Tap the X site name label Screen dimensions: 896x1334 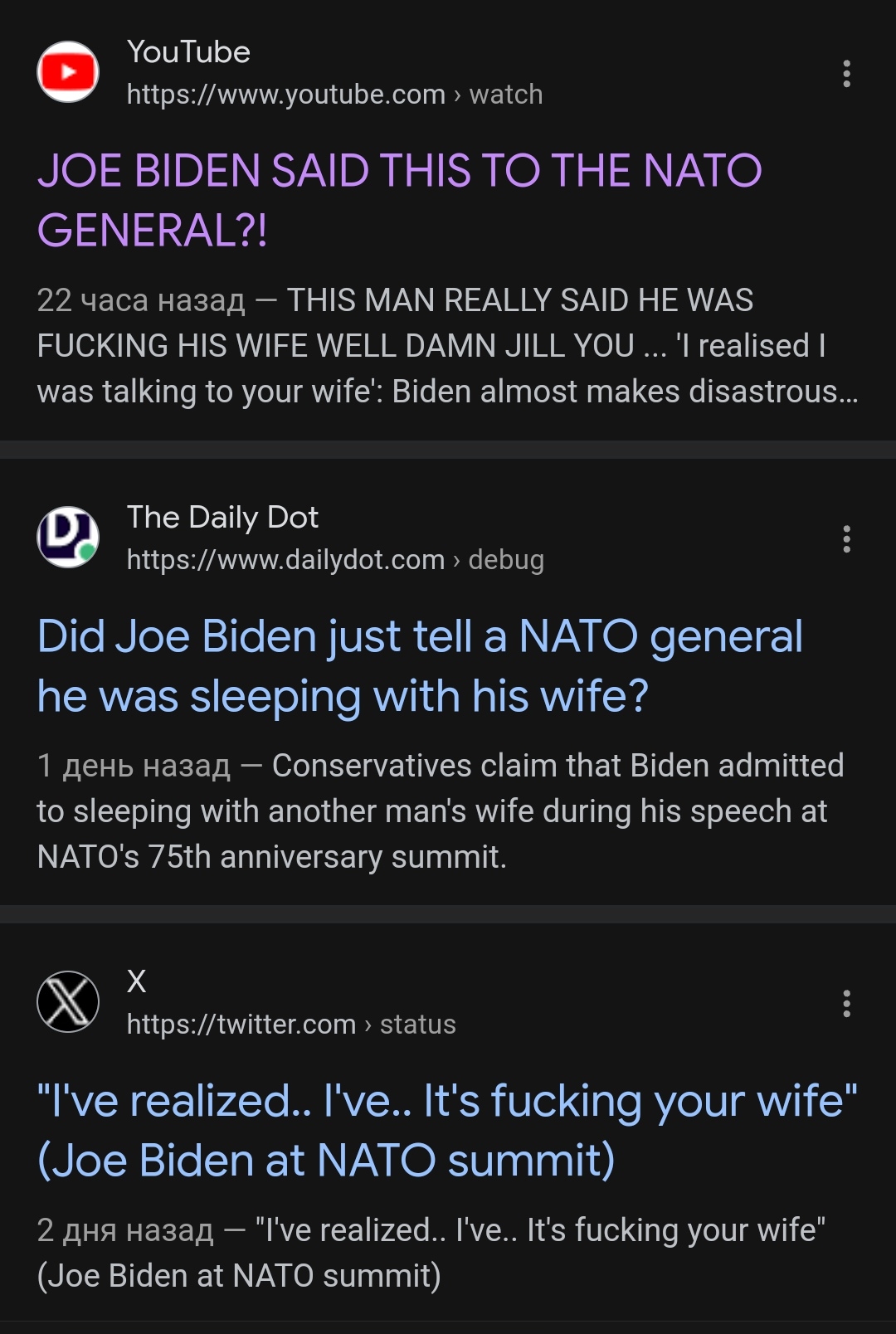(x=136, y=981)
